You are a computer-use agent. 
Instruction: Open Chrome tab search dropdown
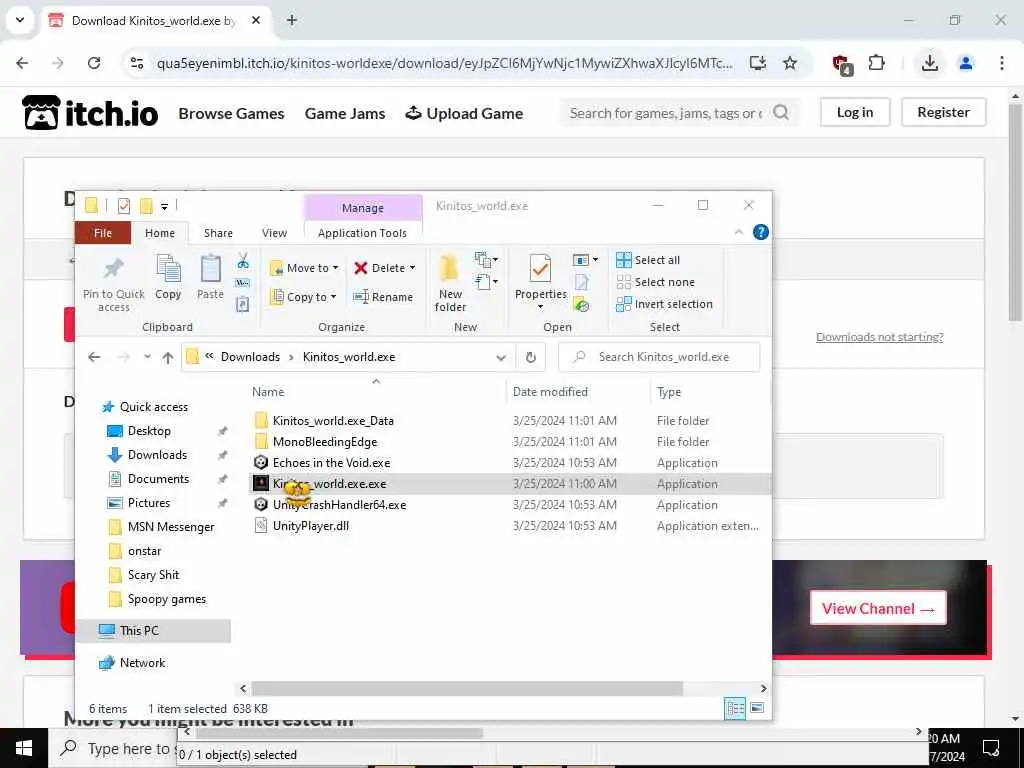[x=20, y=20]
